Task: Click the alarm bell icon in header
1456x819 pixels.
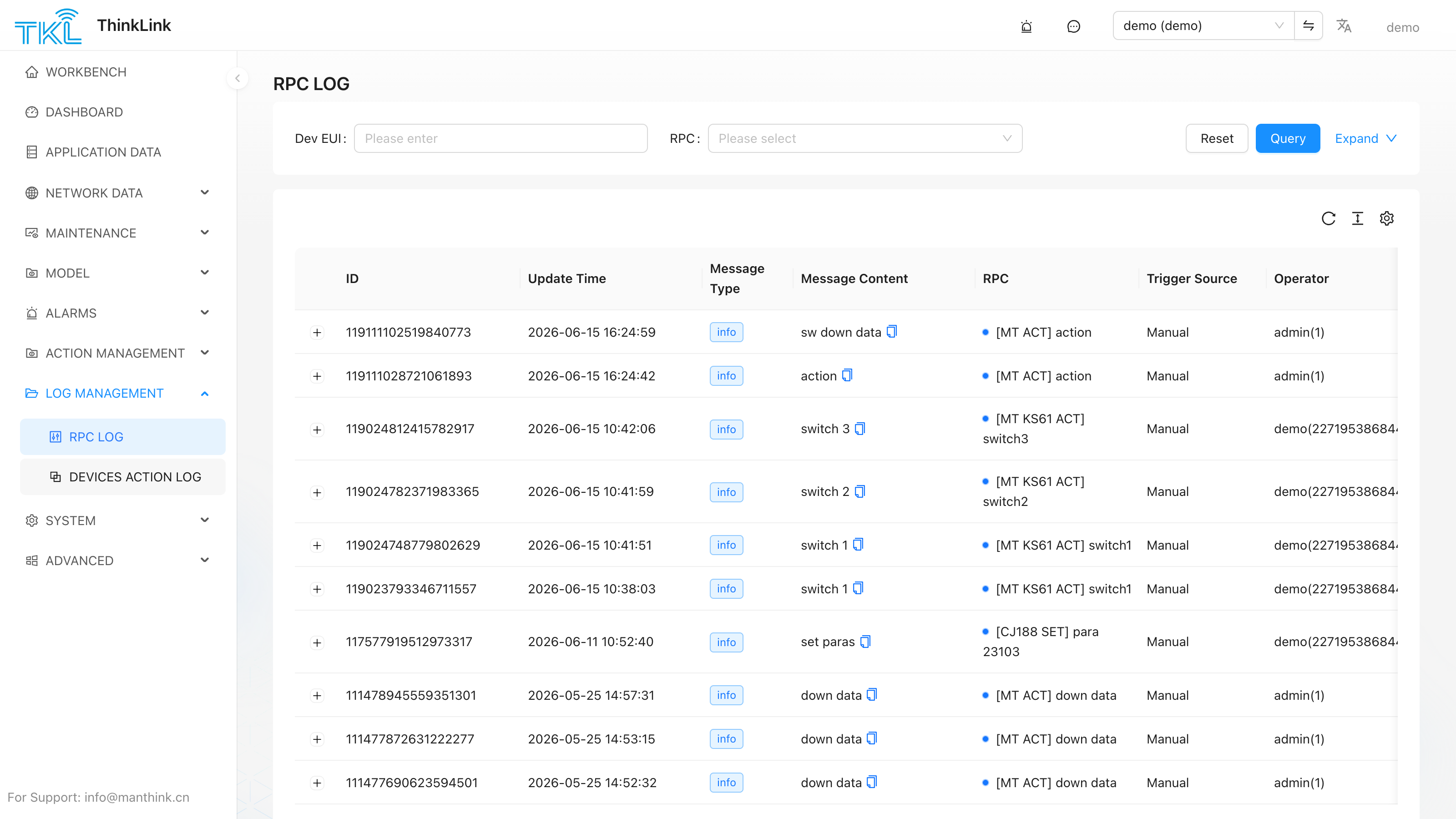Action: click(x=1026, y=26)
